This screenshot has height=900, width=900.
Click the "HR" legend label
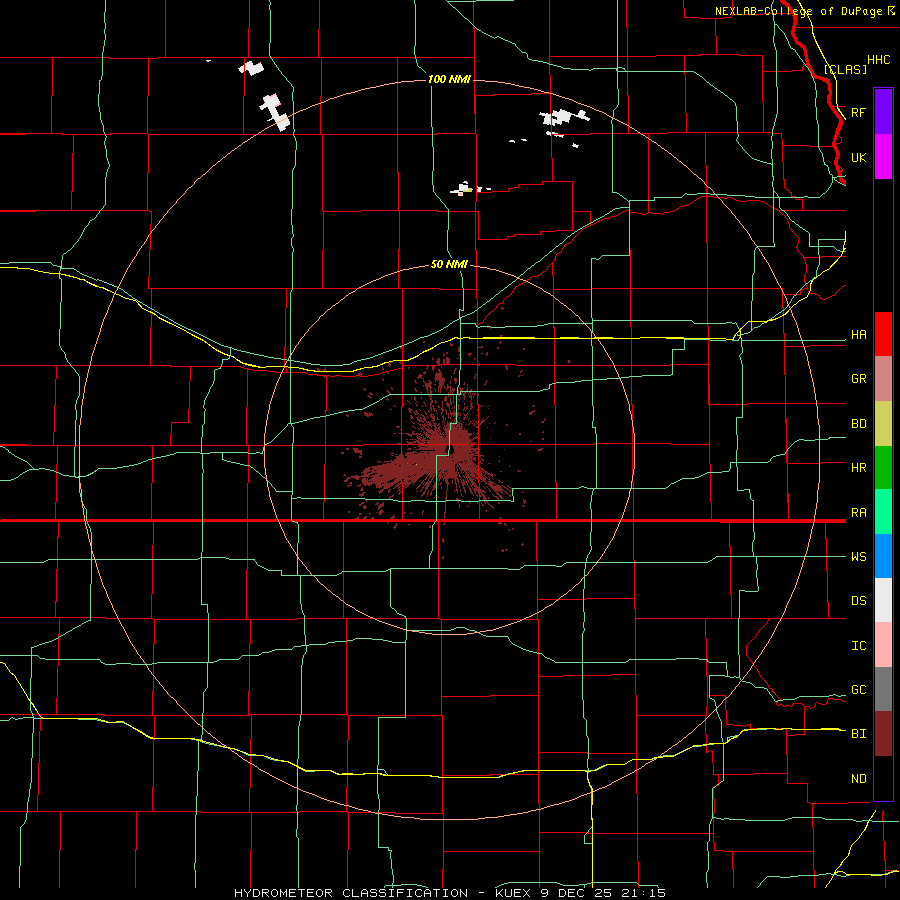tap(858, 468)
